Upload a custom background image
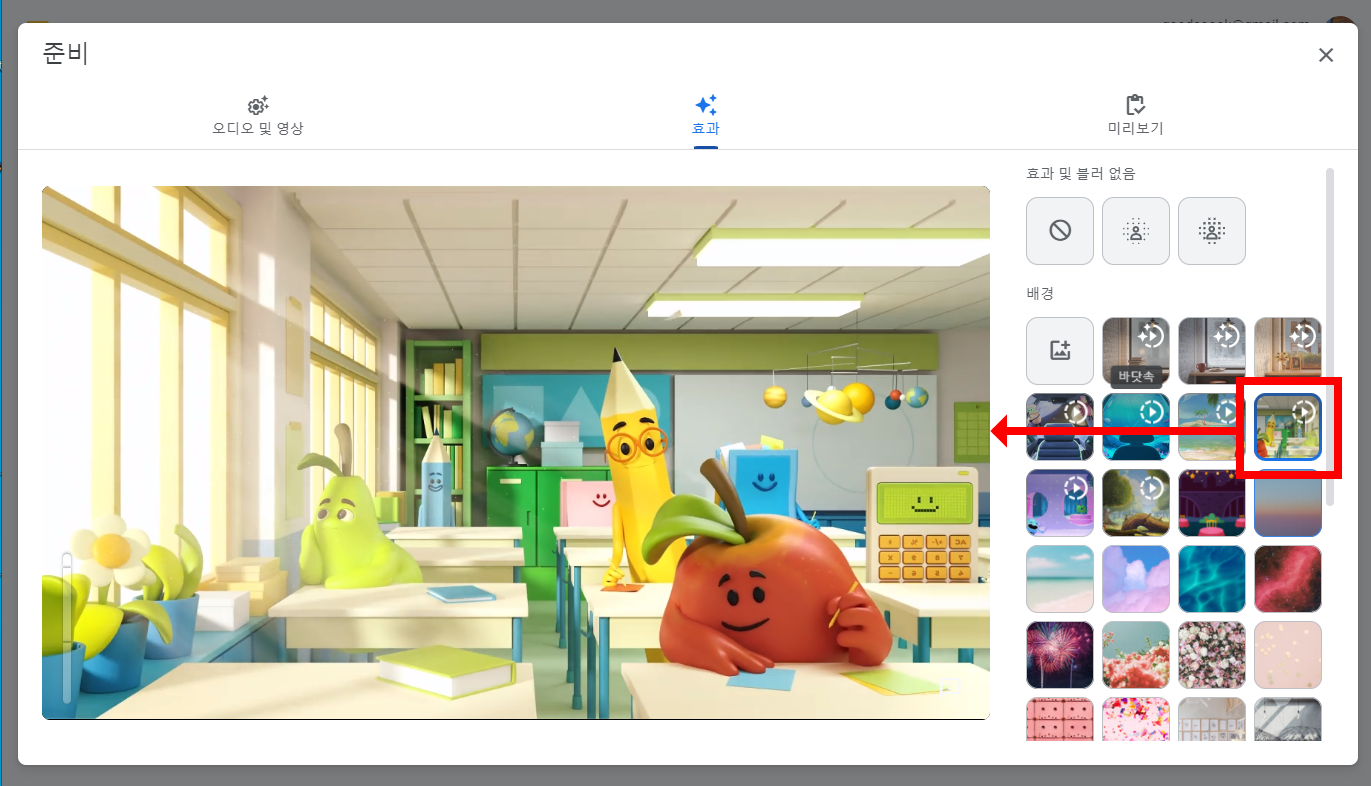The height and width of the screenshot is (786, 1371). pos(1059,351)
